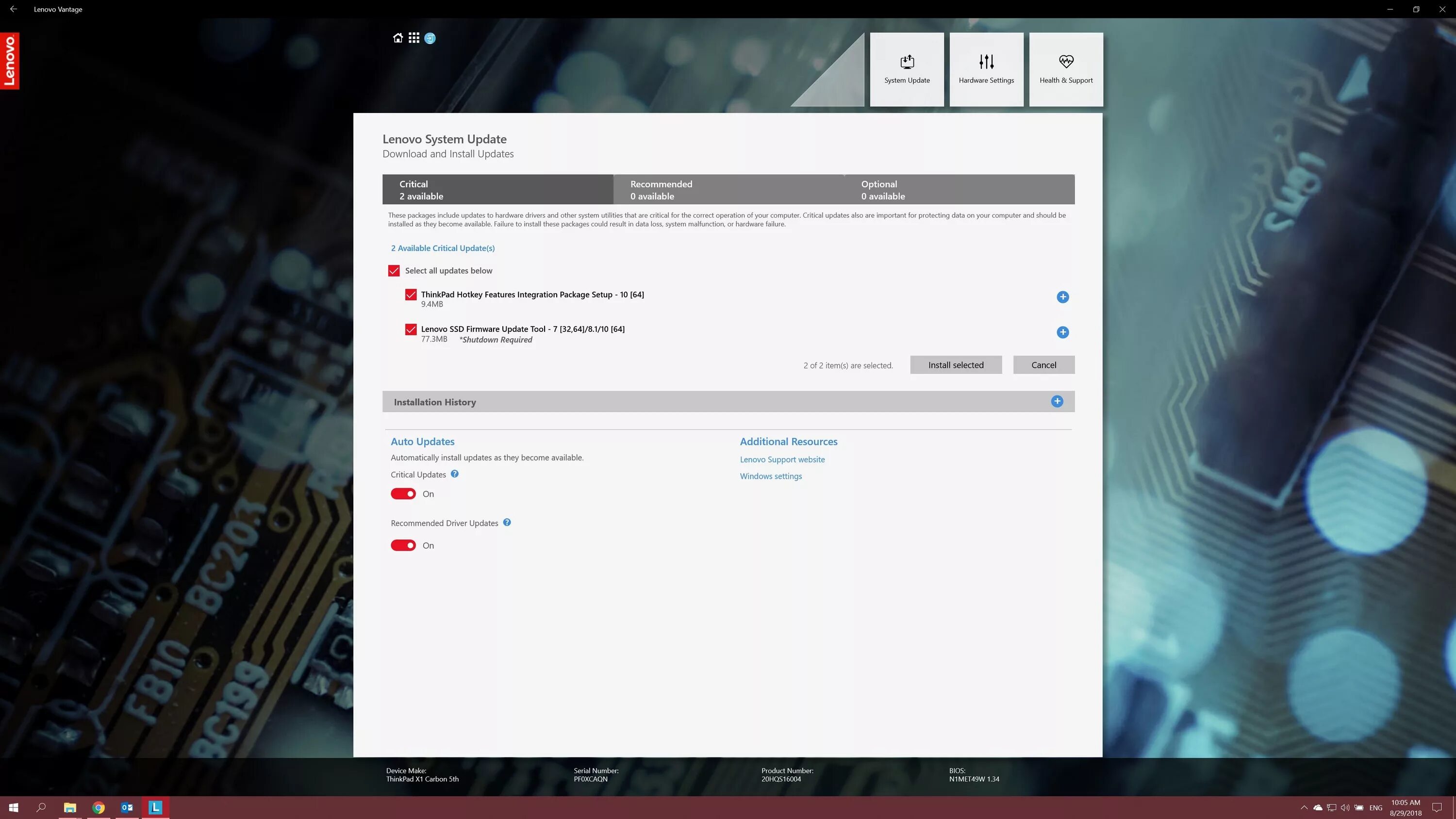Switch to the Recommended updates tab

tap(728, 189)
